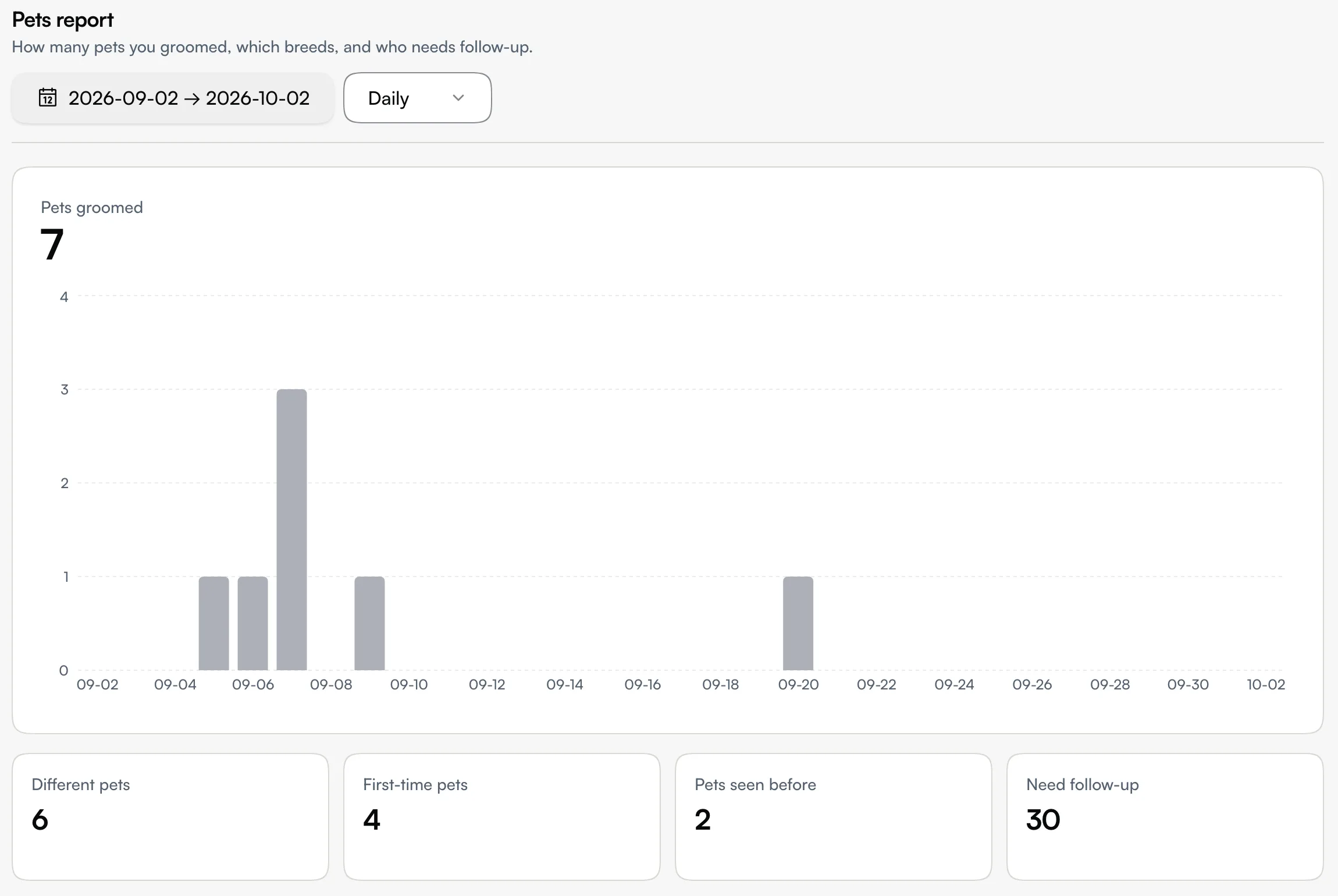Click the 09-28 axis label
This screenshot has width=1338, height=896.
click(1110, 685)
